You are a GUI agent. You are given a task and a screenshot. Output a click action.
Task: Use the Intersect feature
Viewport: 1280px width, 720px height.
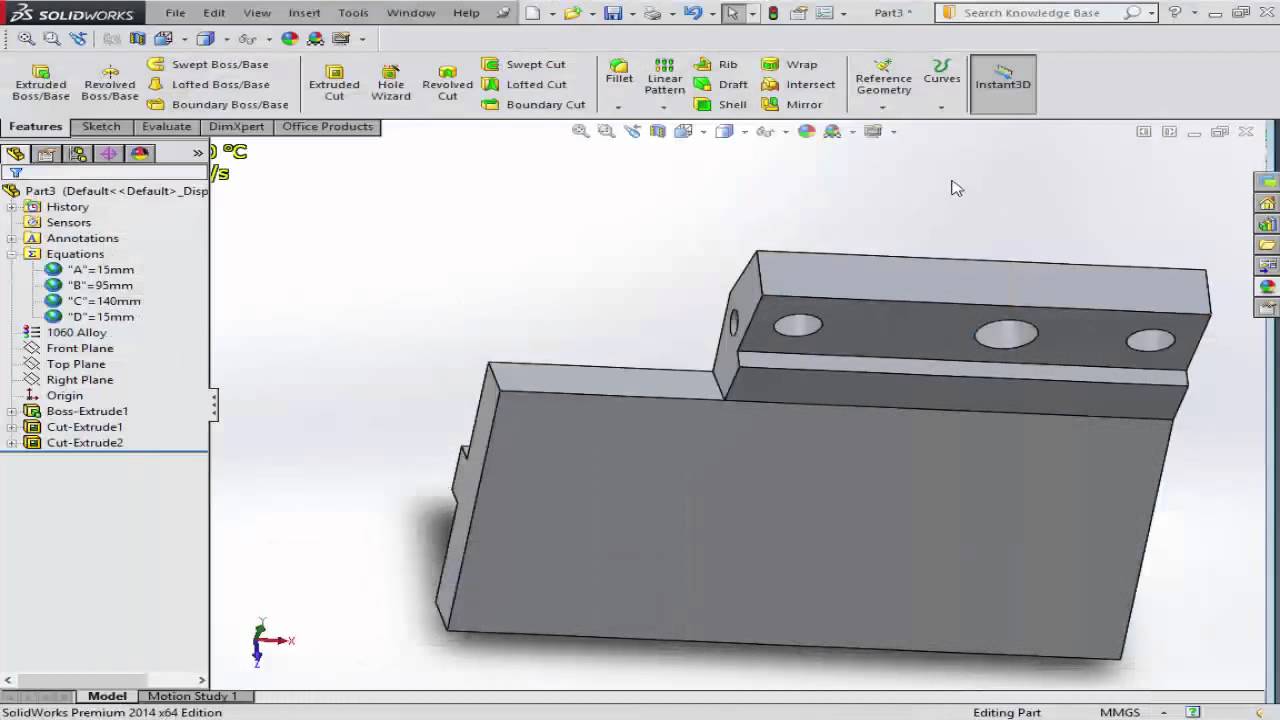pyautogui.click(x=798, y=84)
